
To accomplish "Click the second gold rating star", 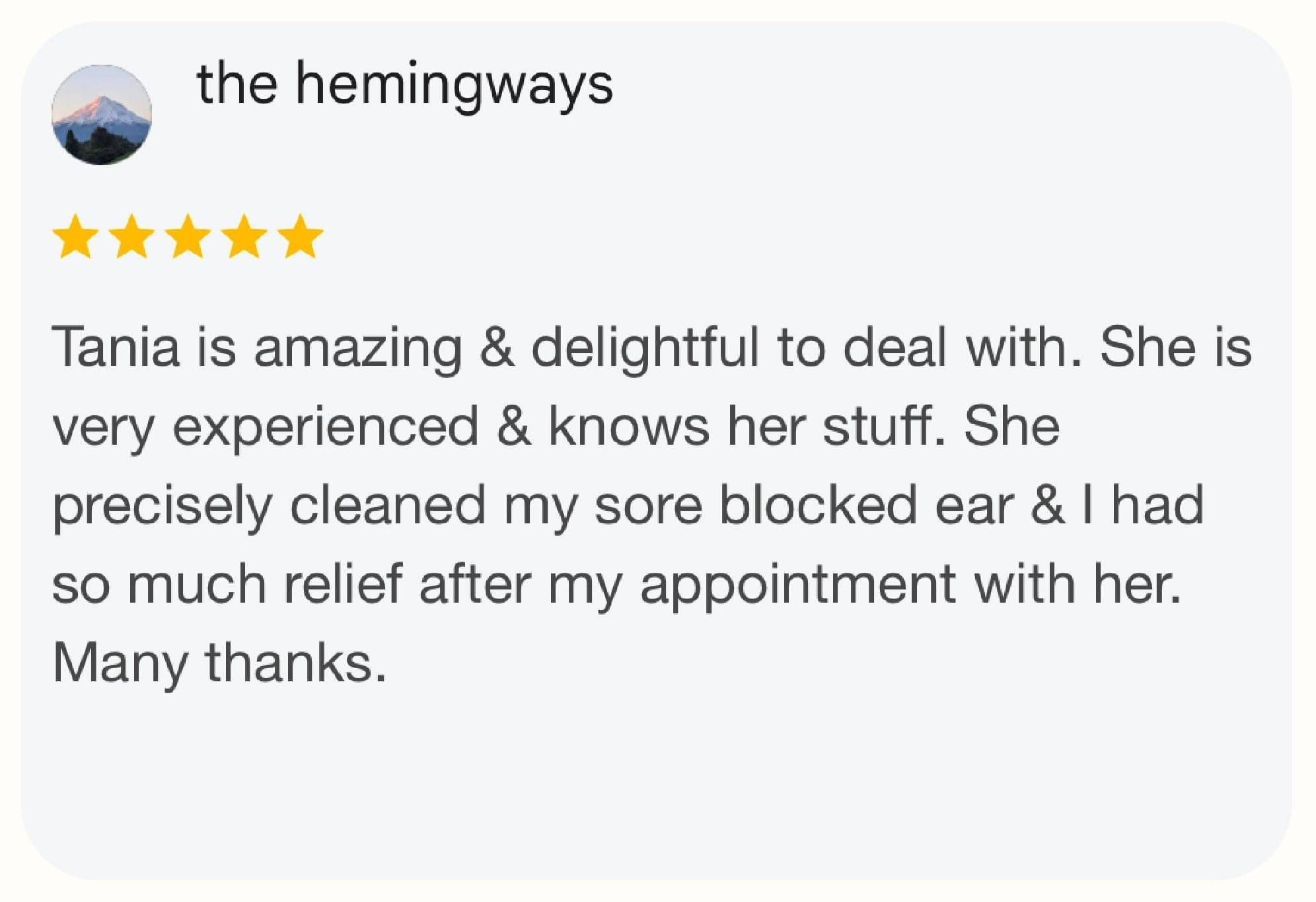I will (x=132, y=236).
